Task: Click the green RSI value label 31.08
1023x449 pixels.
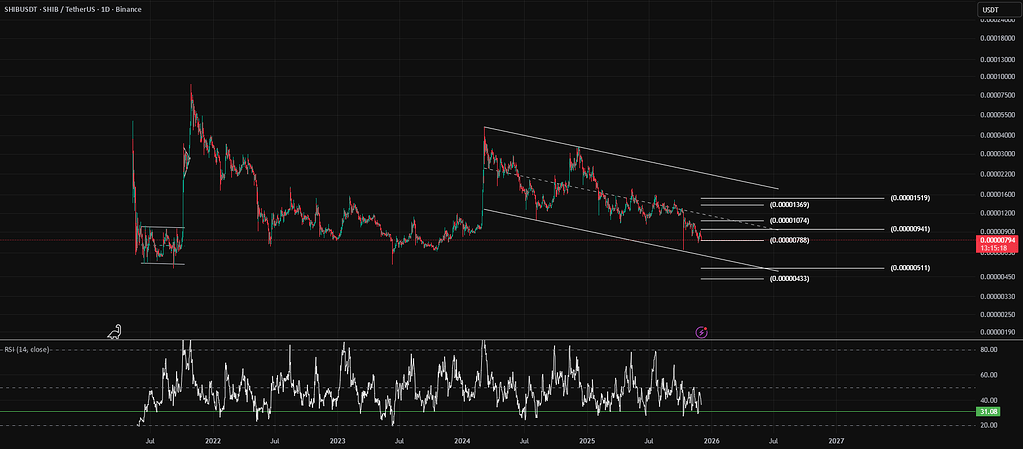Action: click(990, 412)
